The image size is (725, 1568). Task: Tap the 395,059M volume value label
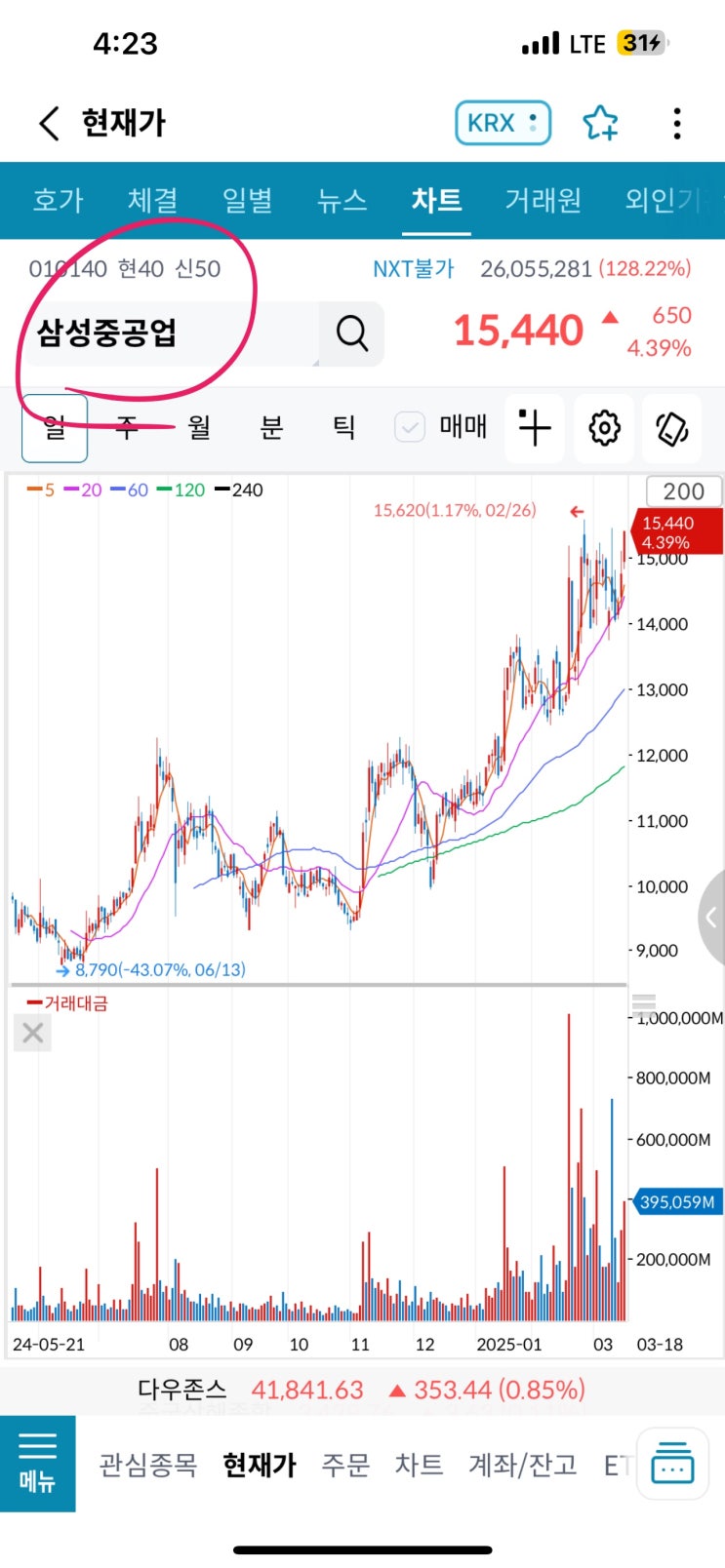[x=677, y=1202]
